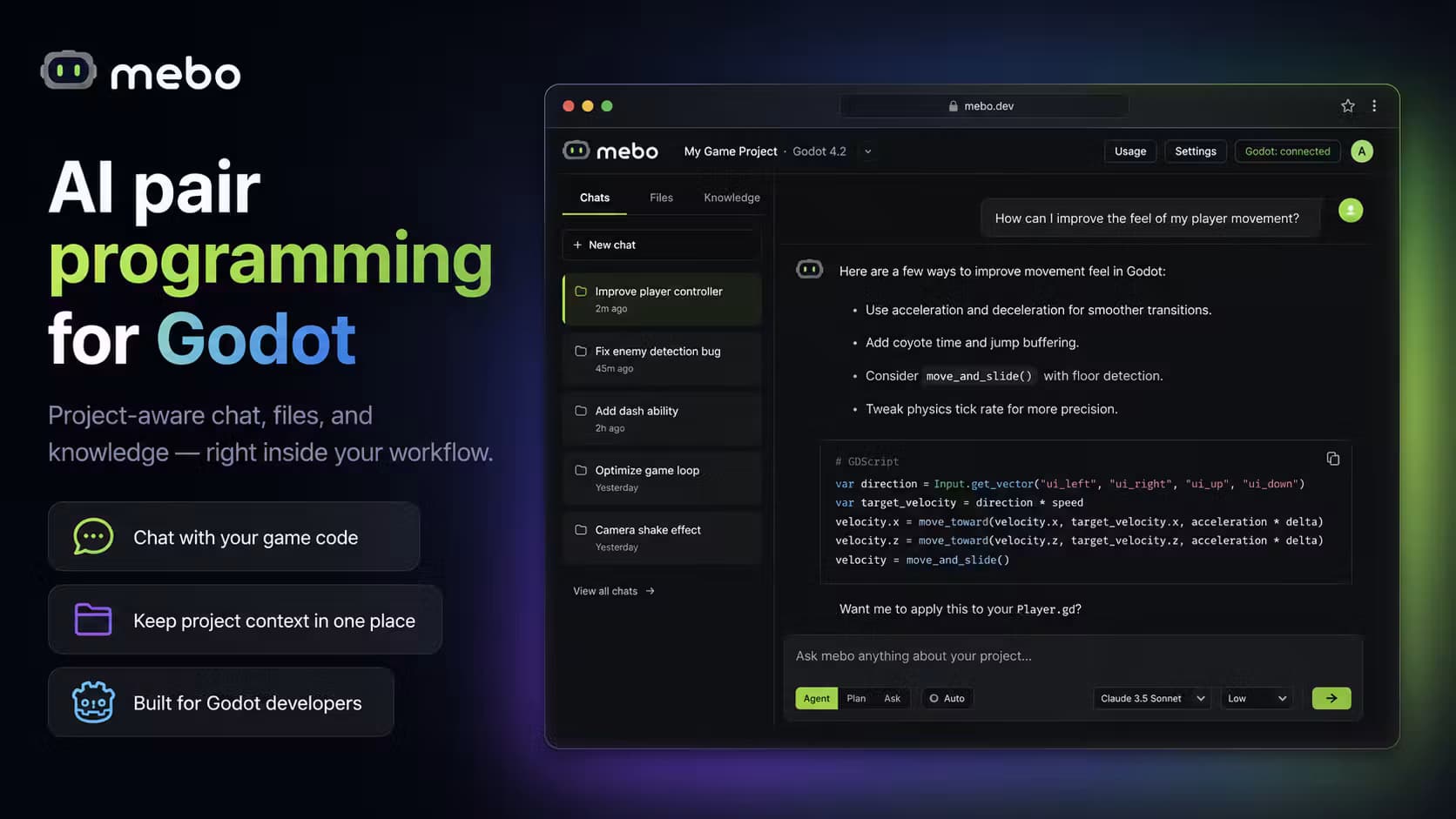Image resolution: width=1456 pixels, height=819 pixels.
Task: Open the Usage page
Action: (x=1130, y=151)
